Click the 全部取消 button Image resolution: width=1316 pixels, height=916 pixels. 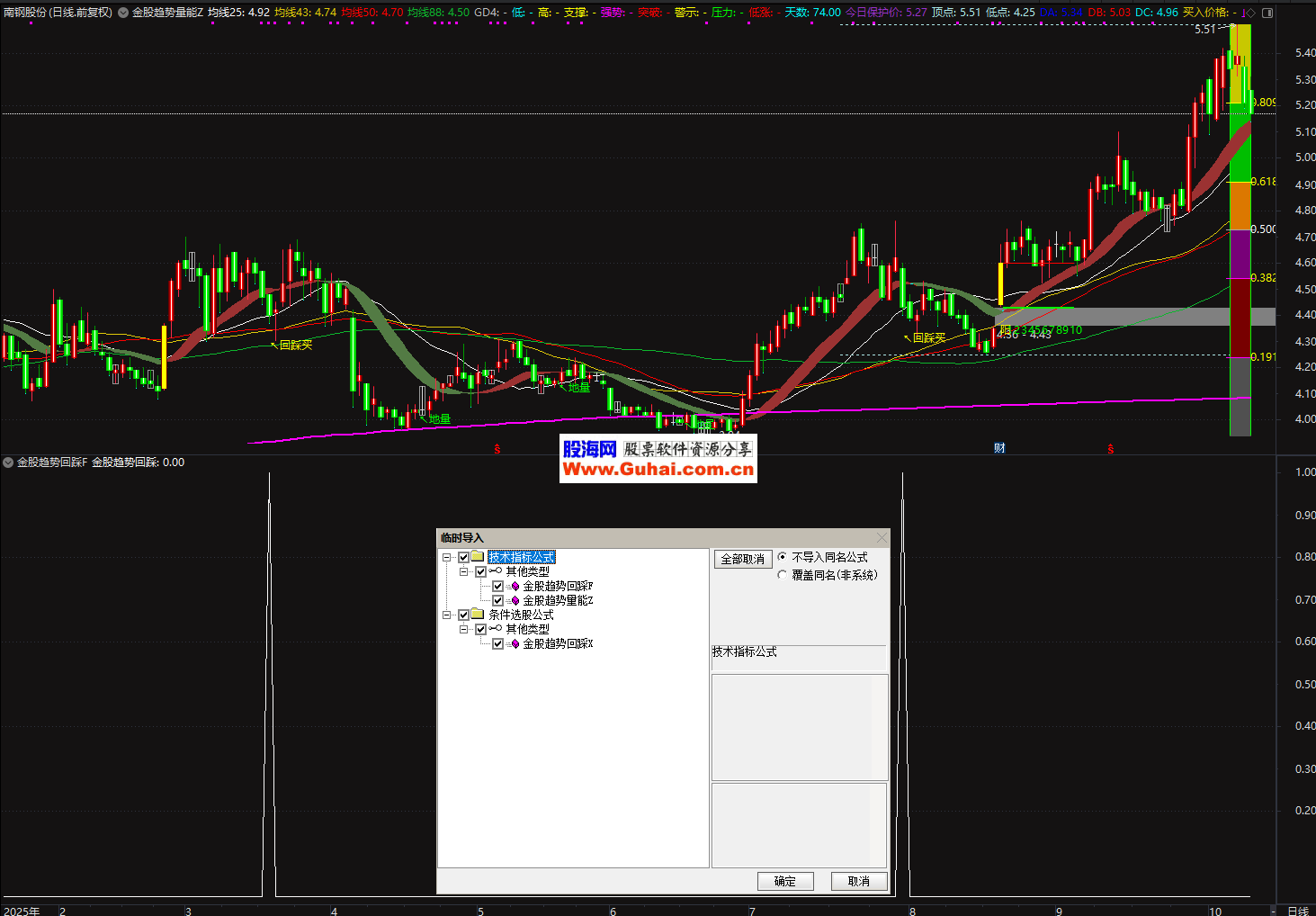(x=742, y=559)
